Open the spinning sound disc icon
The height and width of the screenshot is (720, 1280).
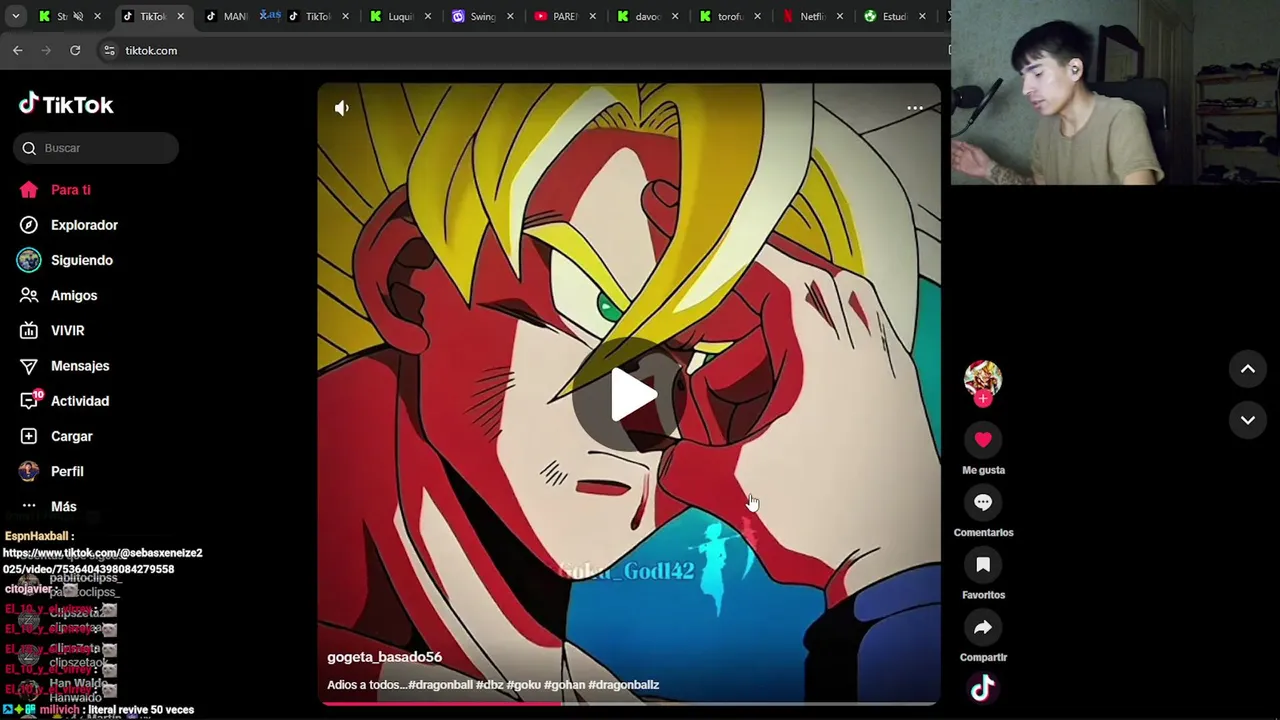(983, 689)
